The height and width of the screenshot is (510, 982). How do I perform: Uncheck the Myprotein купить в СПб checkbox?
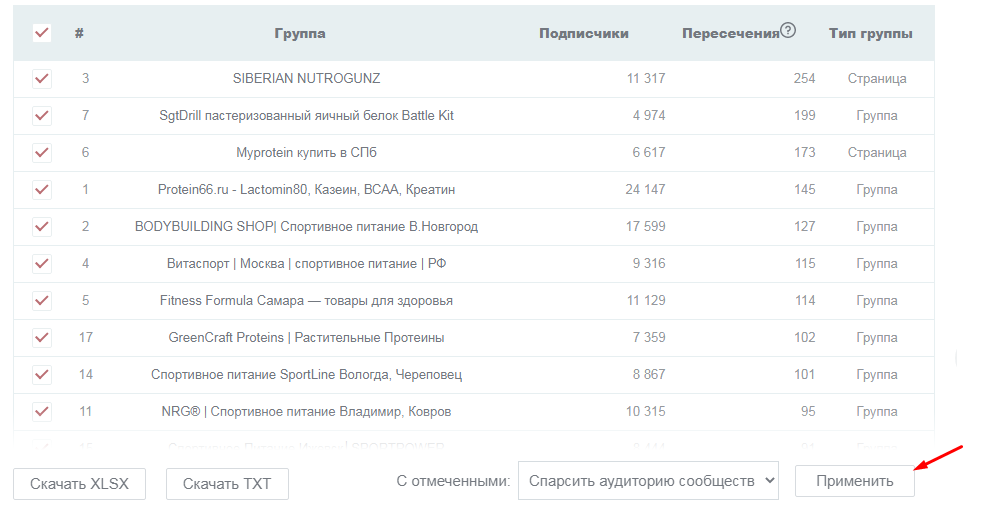click(x=42, y=153)
